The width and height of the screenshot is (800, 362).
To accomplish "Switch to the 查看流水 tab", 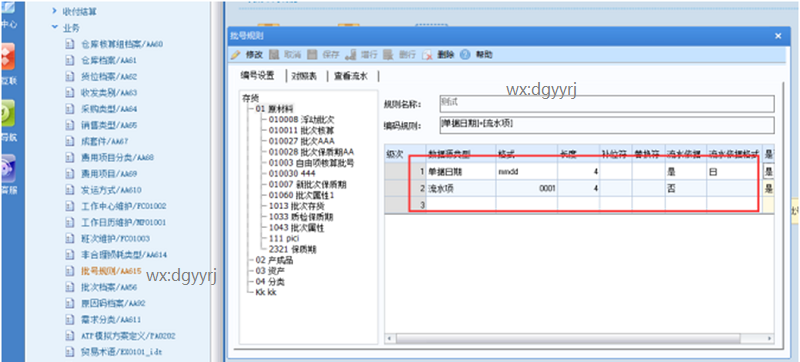I will [350, 76].
